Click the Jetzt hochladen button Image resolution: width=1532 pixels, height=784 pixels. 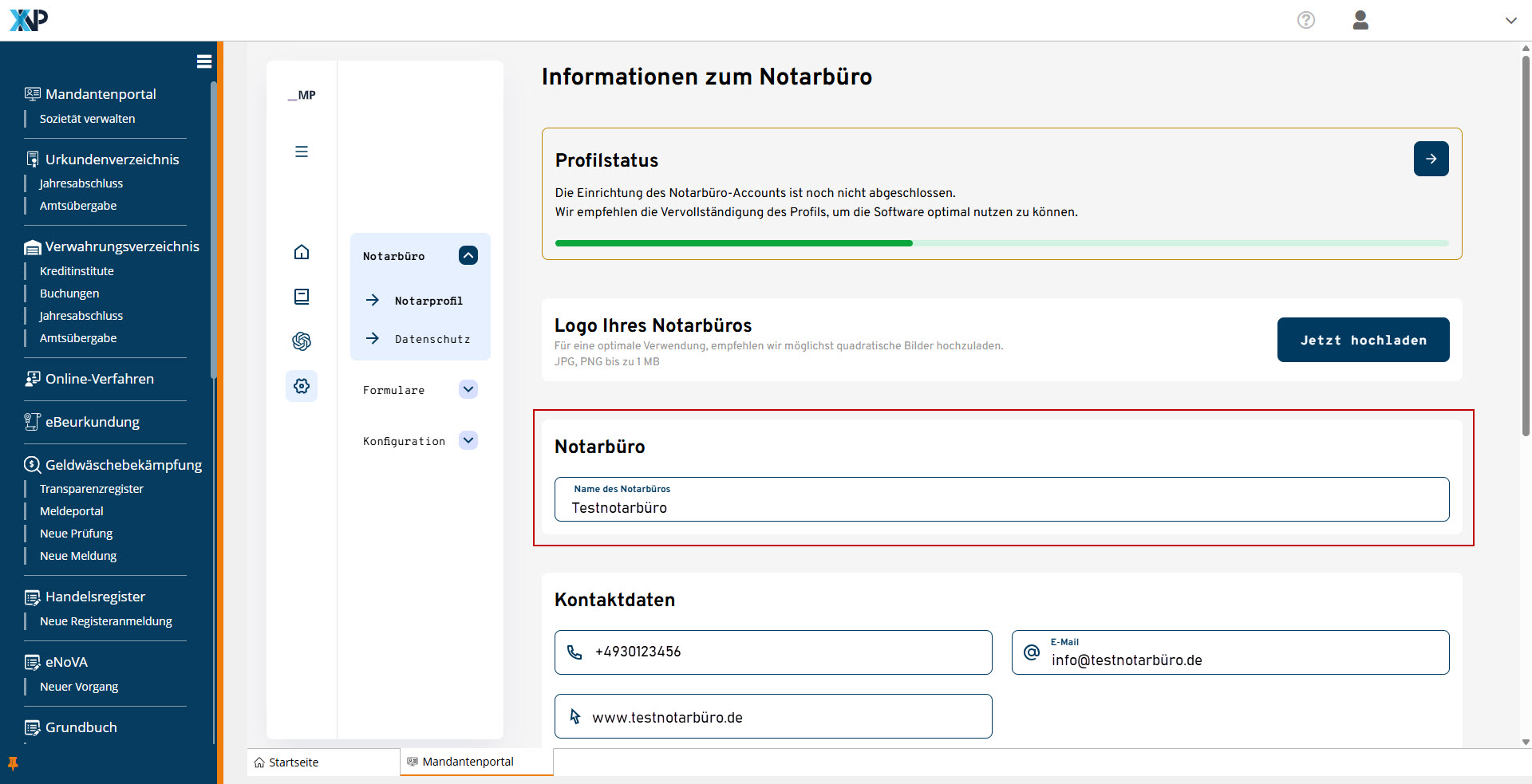(x=1363, y=340)
